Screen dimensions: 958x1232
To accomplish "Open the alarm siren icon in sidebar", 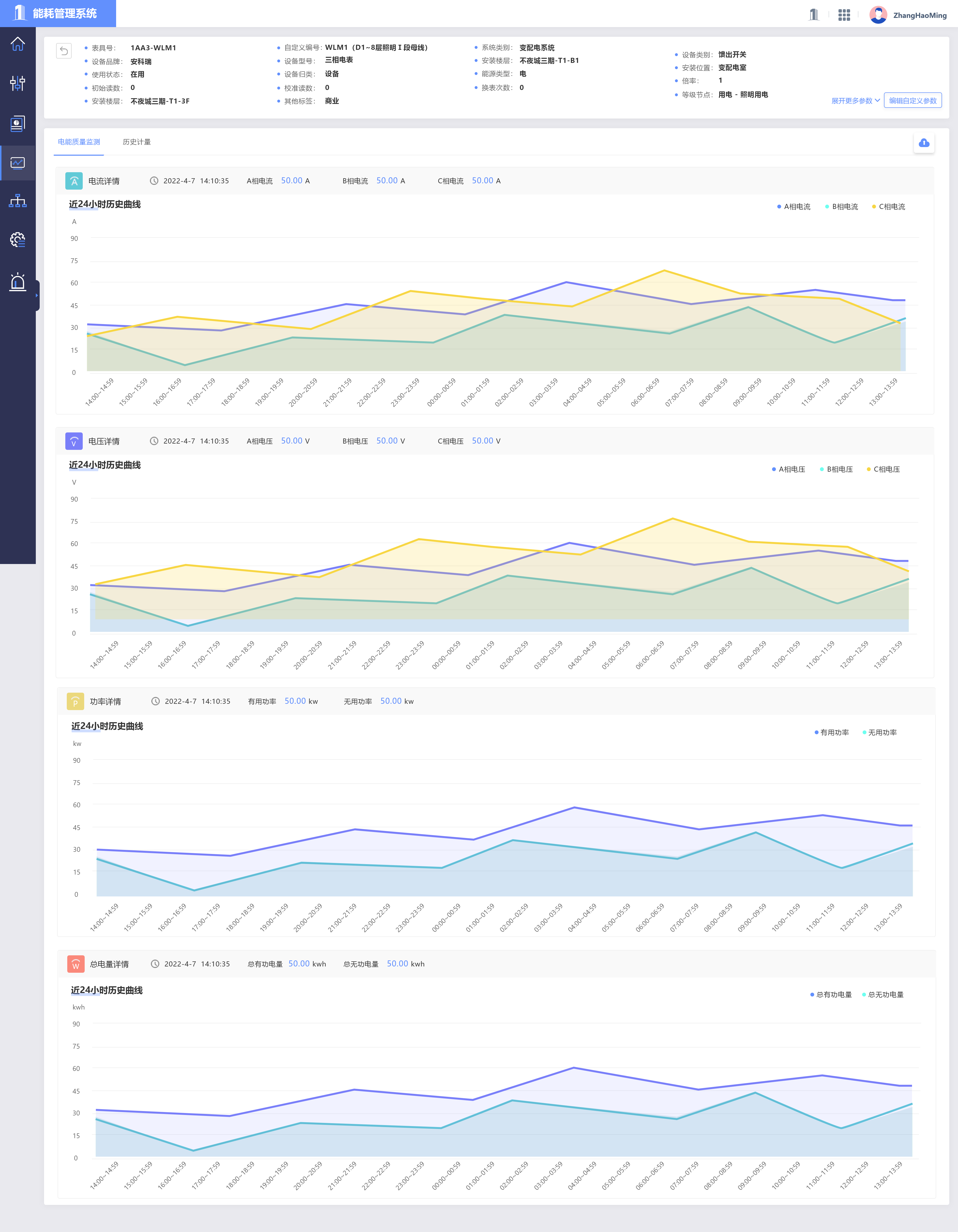I will coord(17,282).
